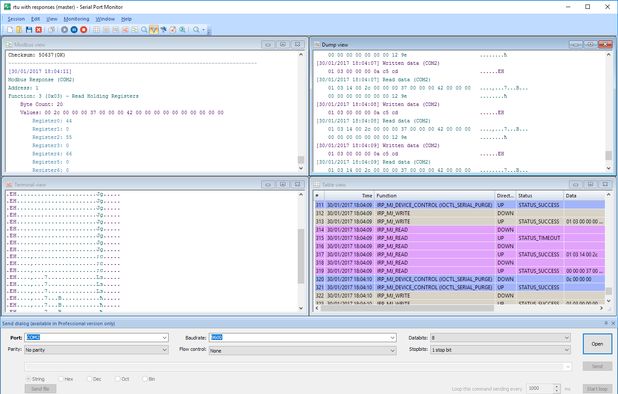618x394 pixels.
Task: Increase the loop interval with stepper arrow
Action: click(557, 387)
